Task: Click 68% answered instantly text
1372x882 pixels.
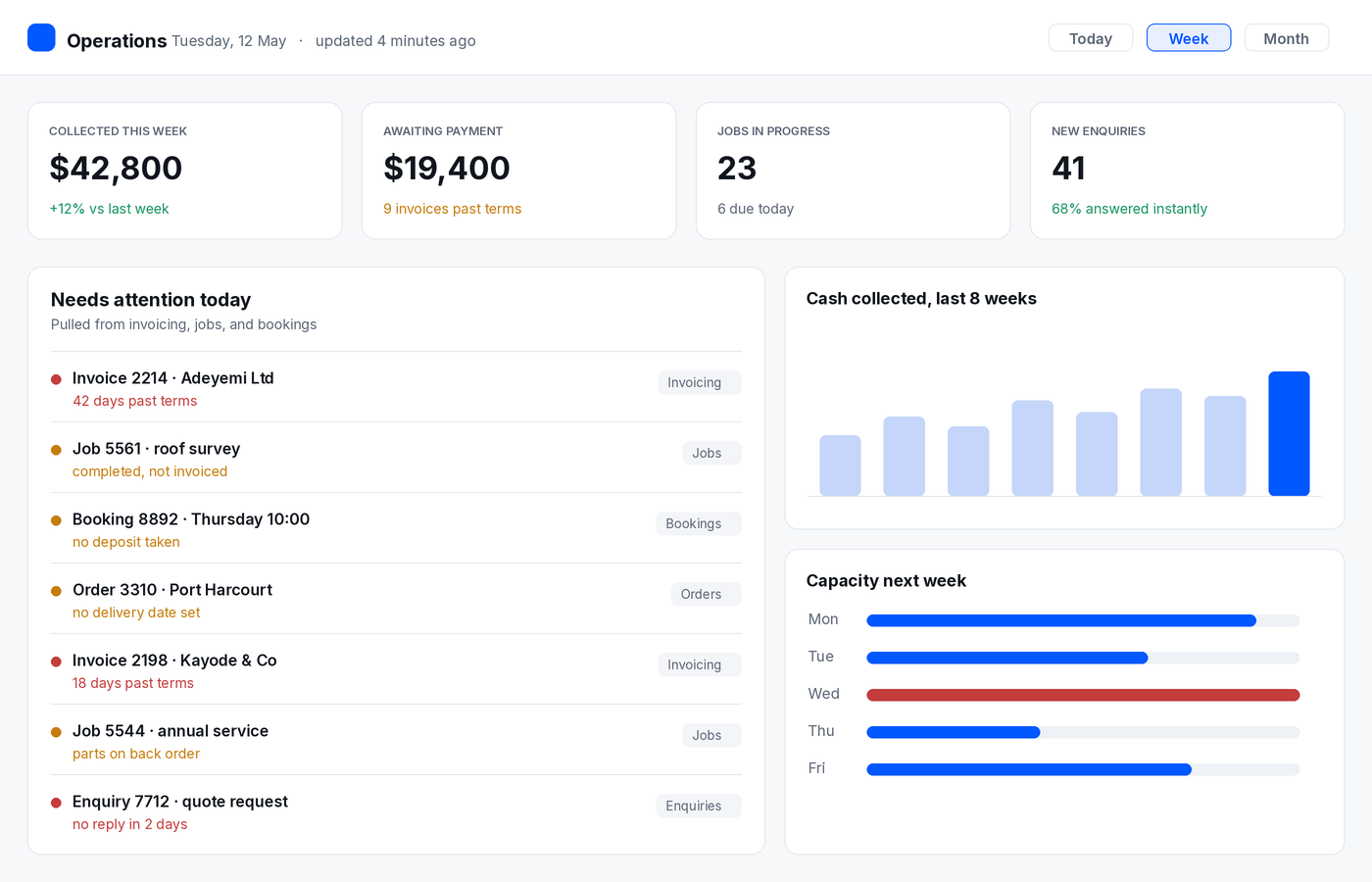Action: [1129, 209]
